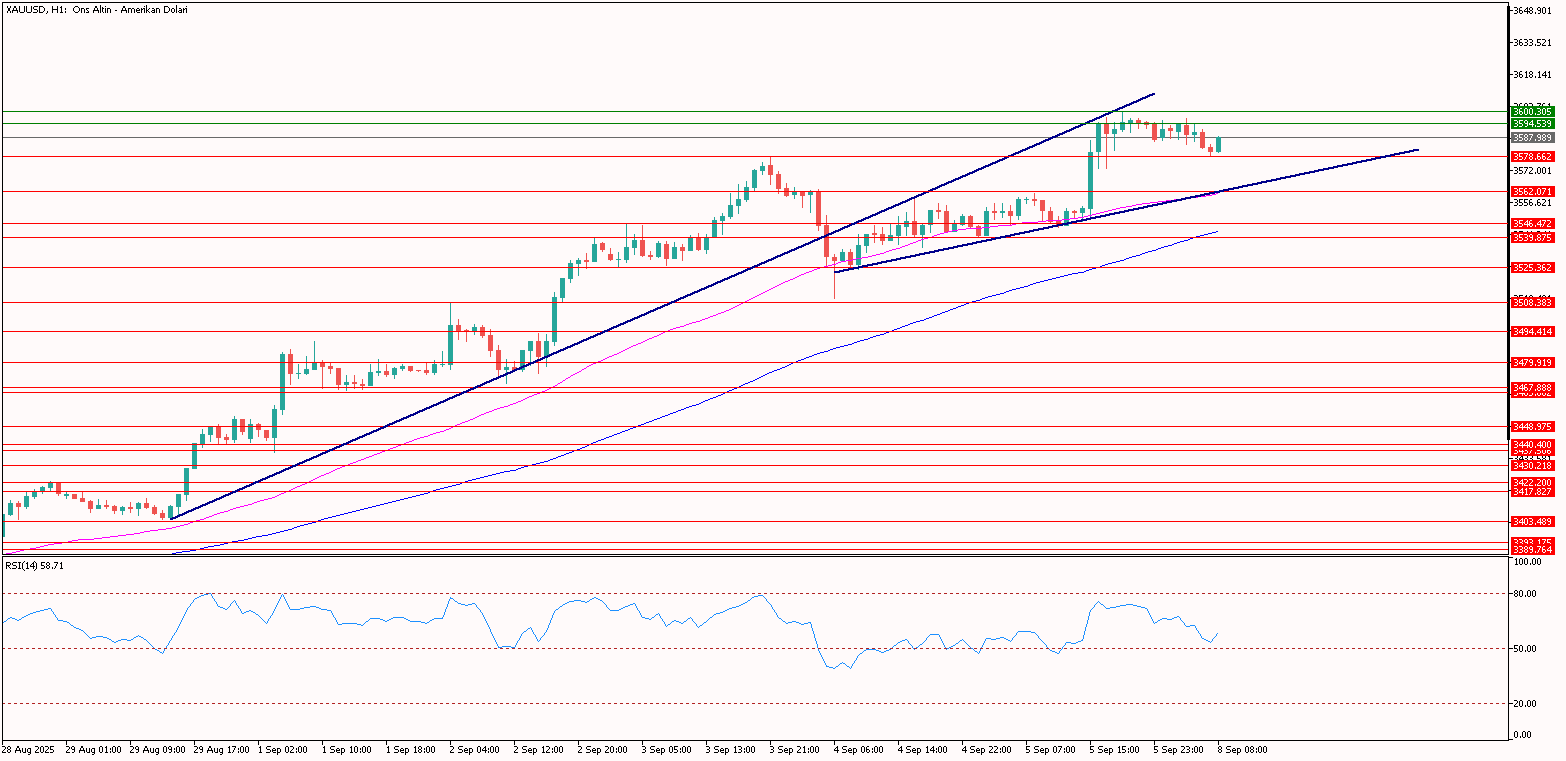
Task: Click the 1 Sep 10:00 time label
Action: (x=348, y=749)
